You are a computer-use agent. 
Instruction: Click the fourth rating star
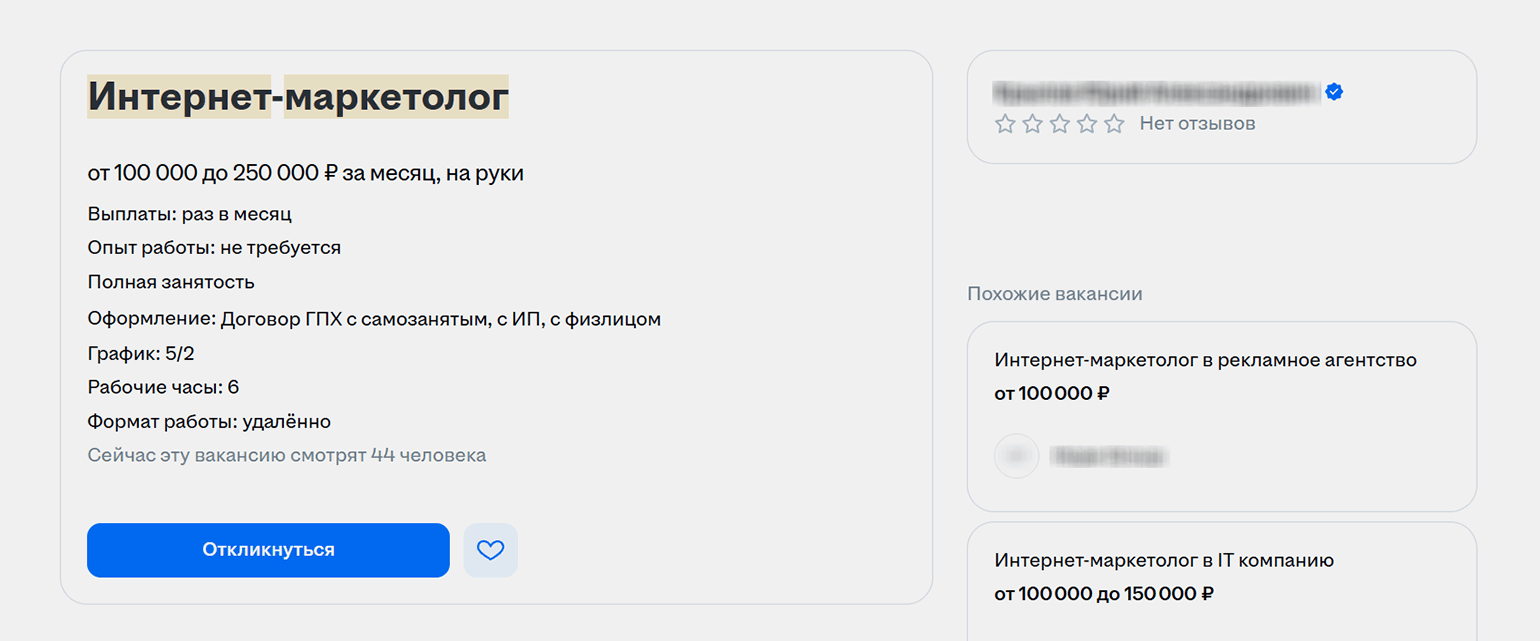pyautogui.click(x=1087, y=124)
